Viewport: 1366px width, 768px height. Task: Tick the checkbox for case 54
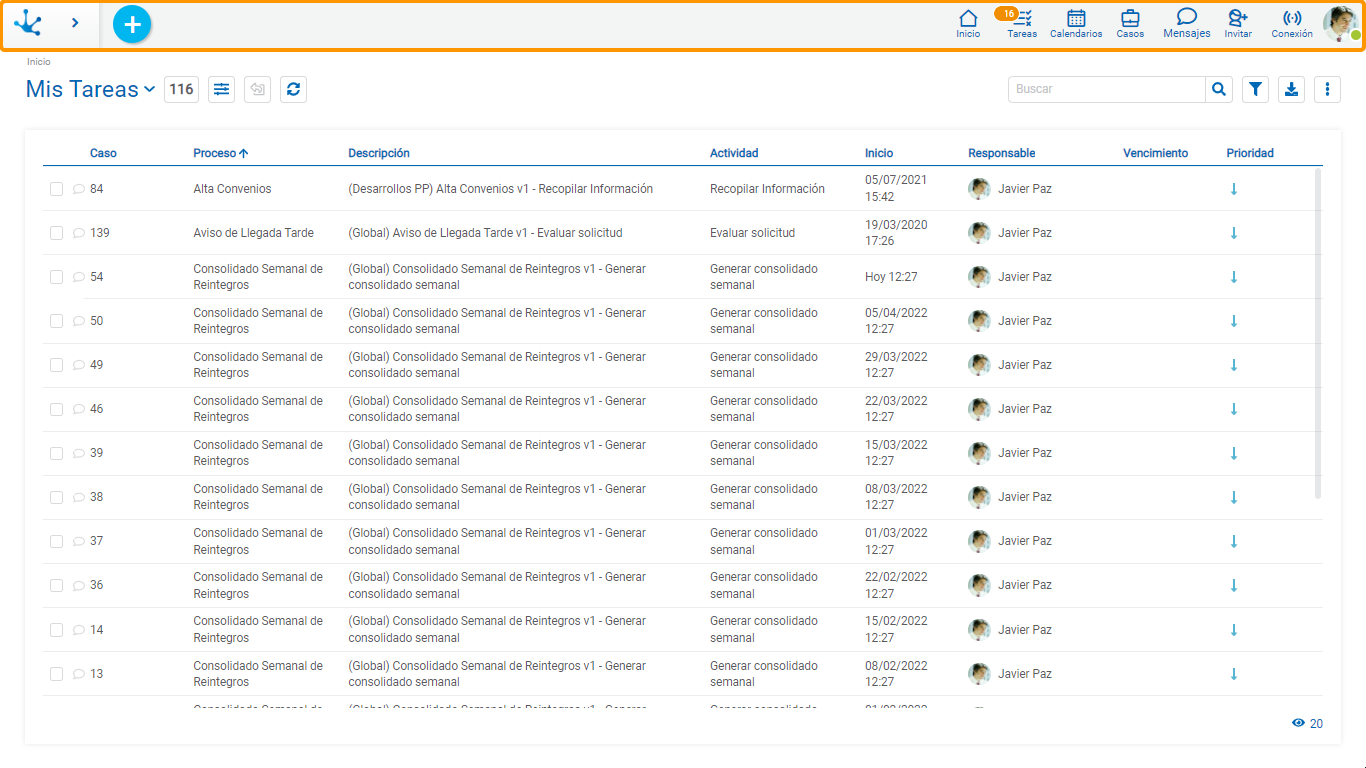coord(57,277)
